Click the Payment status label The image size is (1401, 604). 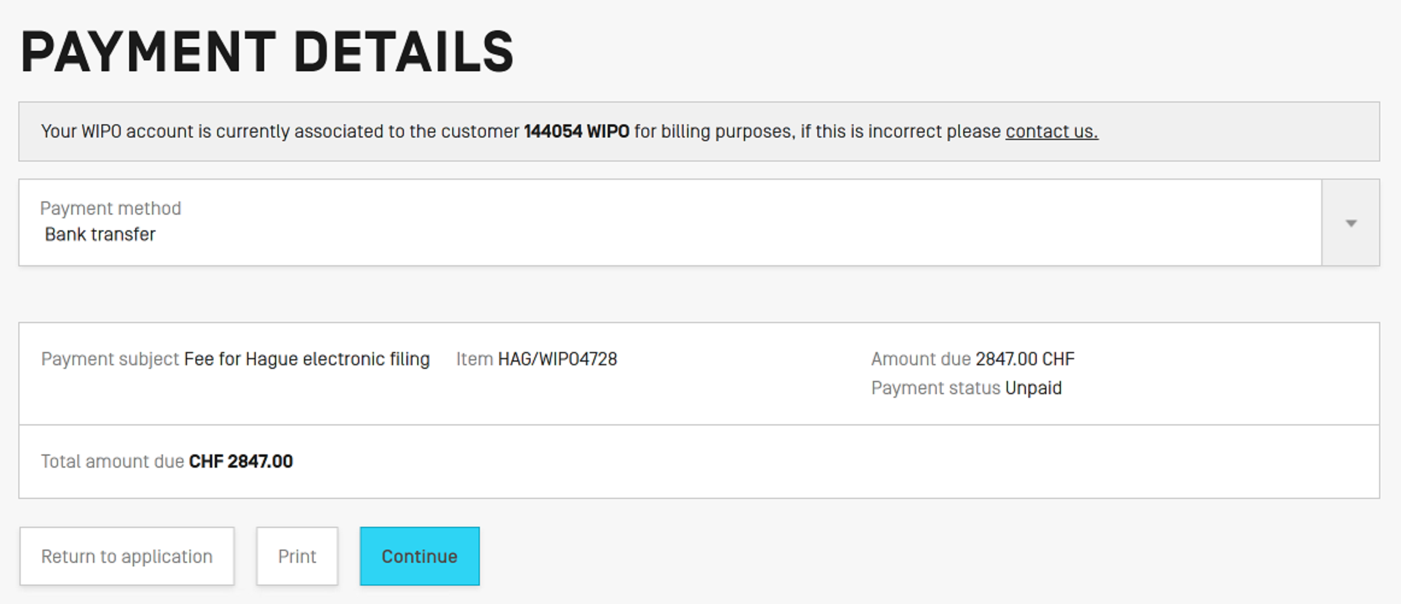[x=935, y=388]
